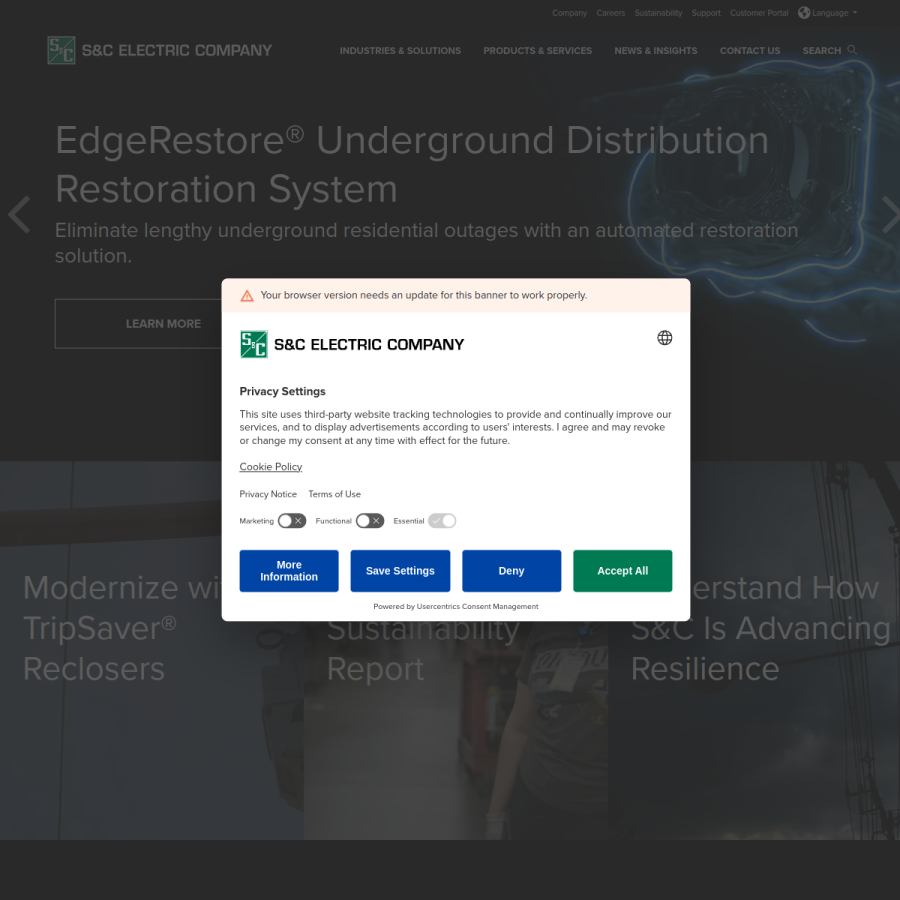Click the globe icon beside Language
Image resolution: width=900 pixels, height=900 pixels.
pyautogui.click(x=804, y=13)
